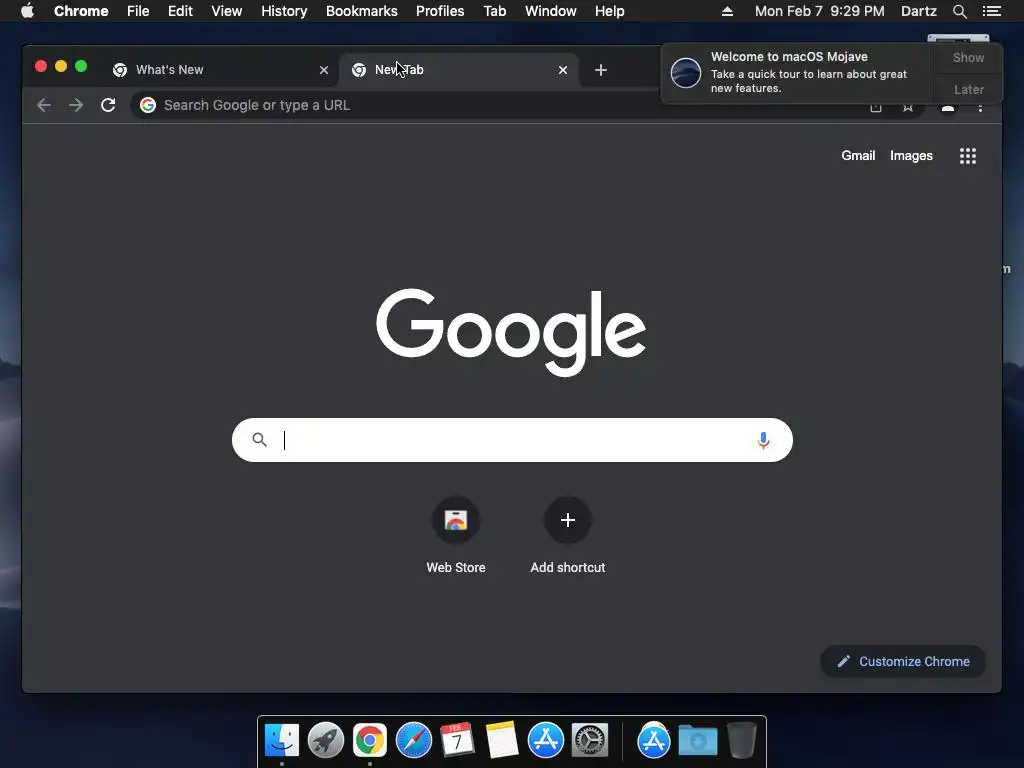The height and width of the screenshot is (768, 1024).
Task: Open the Images link
Action: click(911, 155)
